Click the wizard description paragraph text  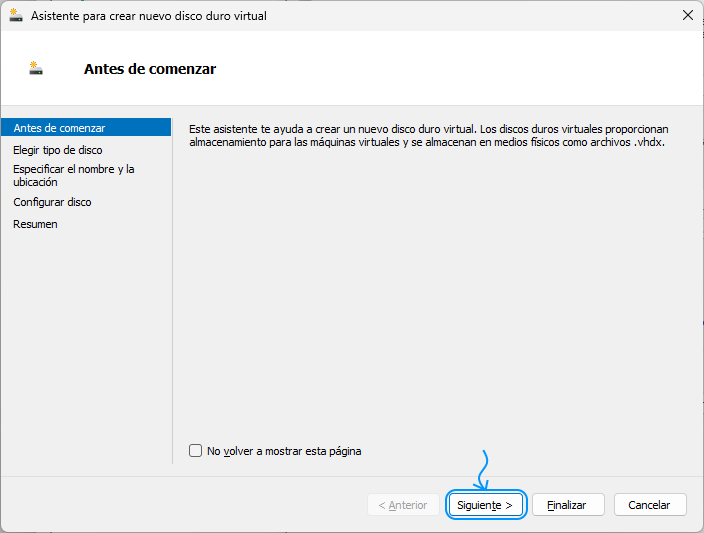pos(428,136)
